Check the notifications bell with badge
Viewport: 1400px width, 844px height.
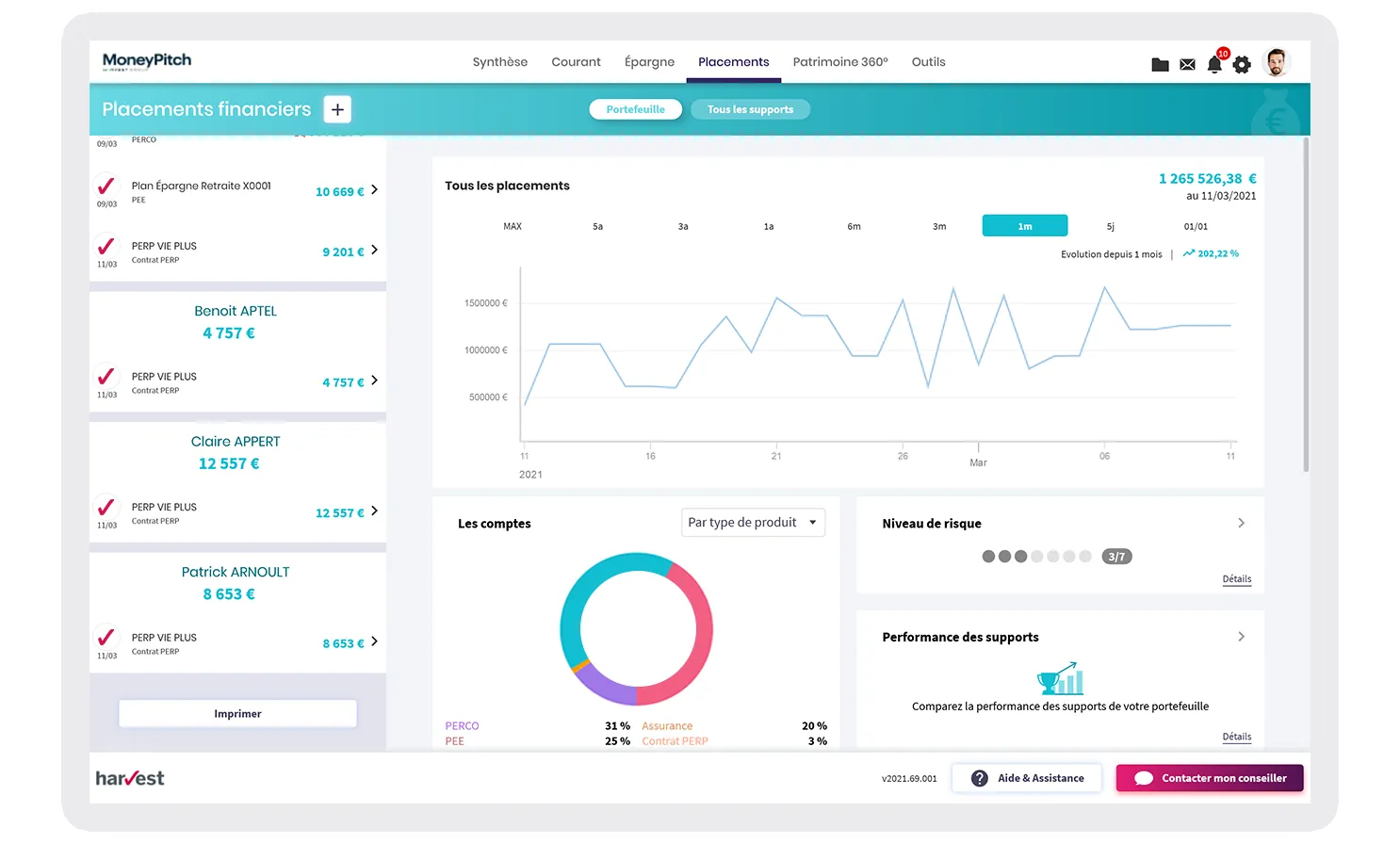point(1216,62)
